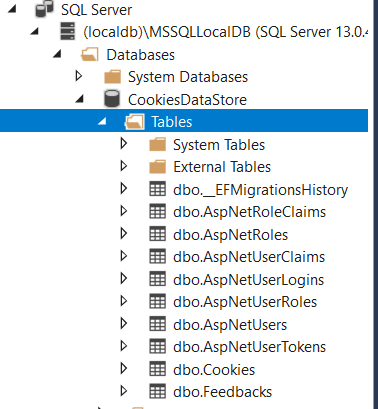Click the dbo.Feedbacks table icon
Viewport: 378px width, 409px height.
tap(157, 392)
